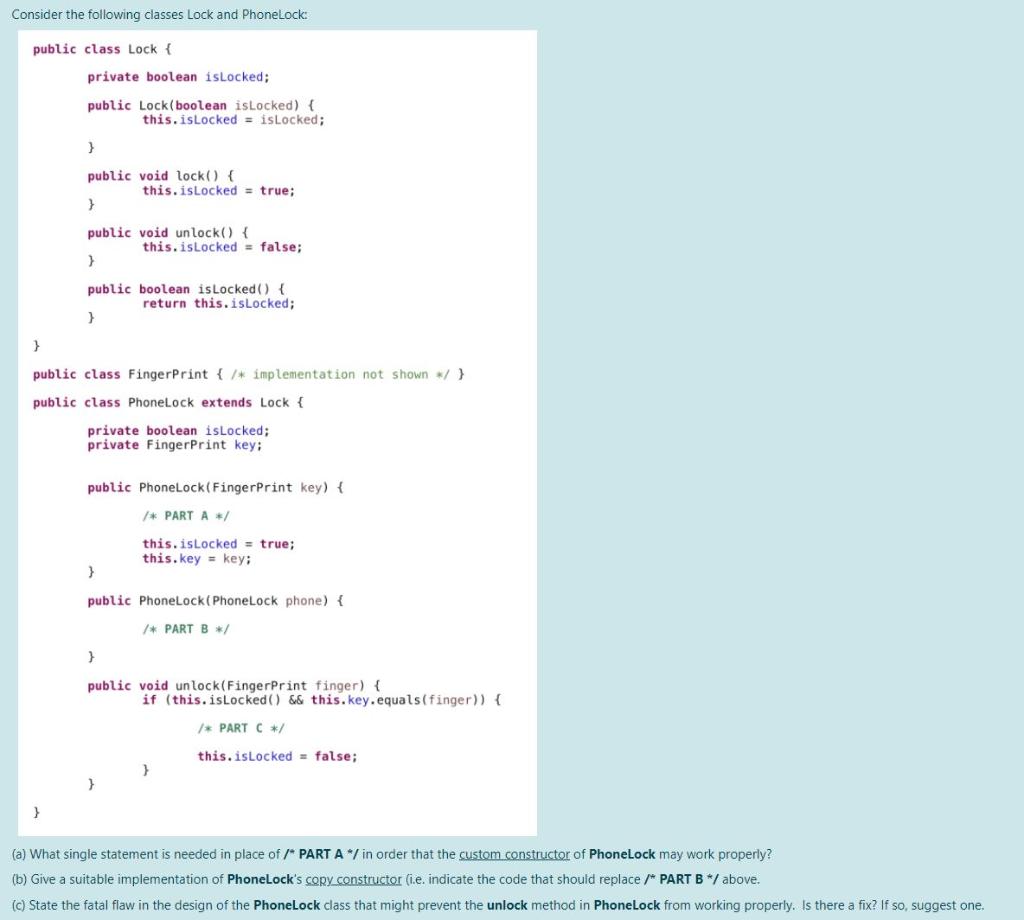Select the lock method signature
The height and width of the screenshot is (920, 1024).
pos(160,175)
